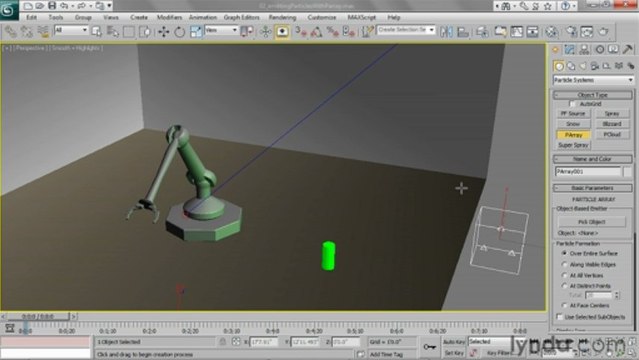Open the Modify panel tab icon
This screenshot has height=360, width=639.
570,50
